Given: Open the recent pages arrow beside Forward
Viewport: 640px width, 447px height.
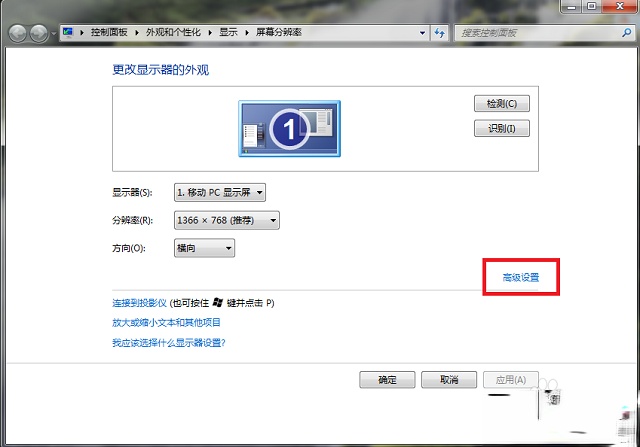Looking at the screenshot, I should click(x=53, y=33).
